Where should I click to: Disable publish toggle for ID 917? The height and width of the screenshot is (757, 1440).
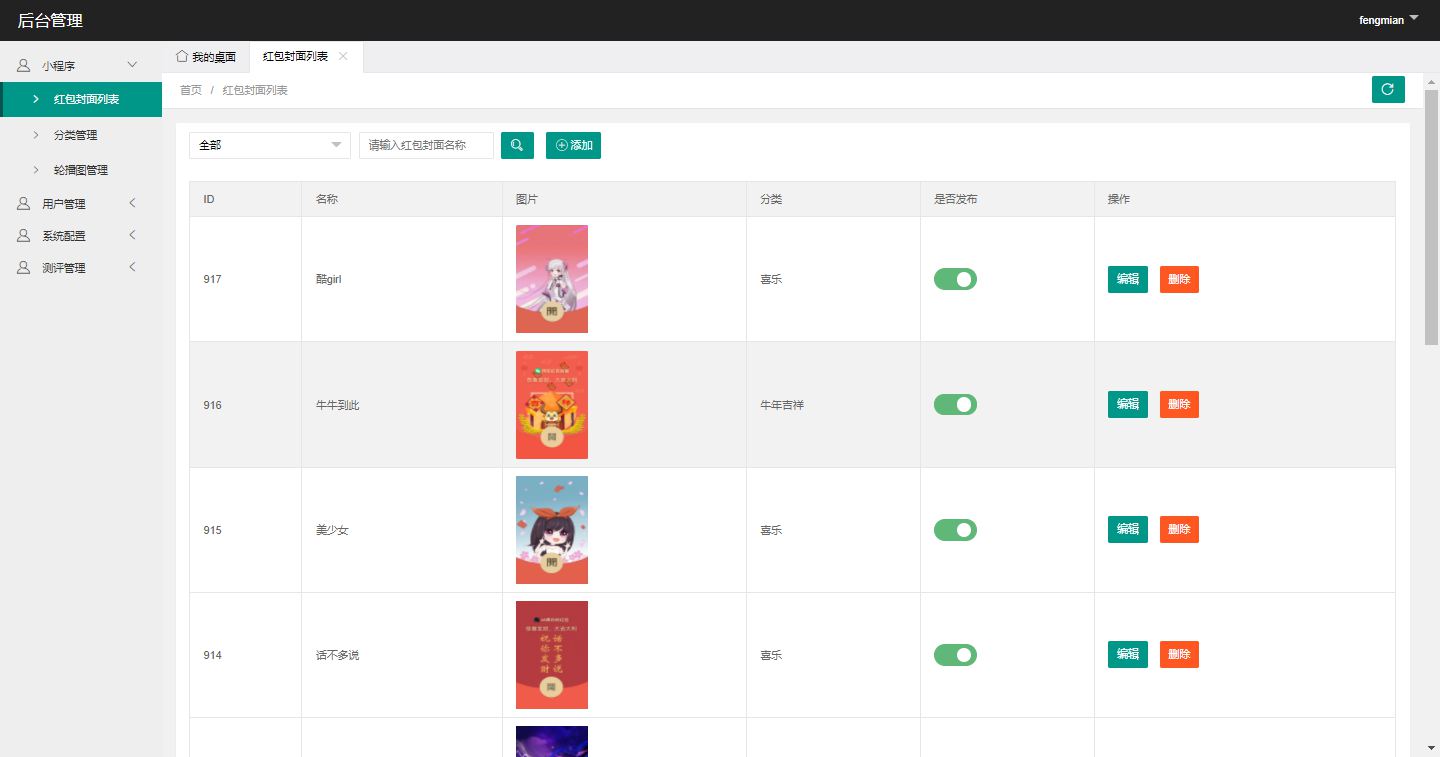click(955, 279)
